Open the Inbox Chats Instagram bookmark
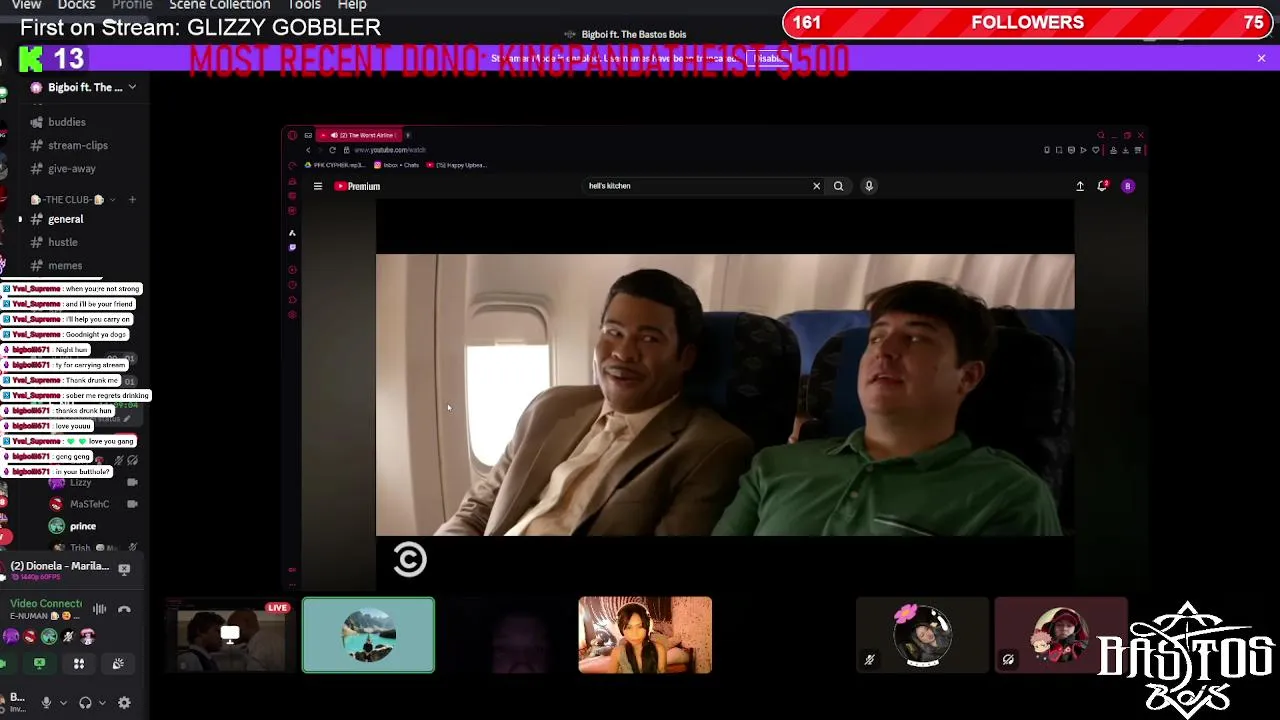The height and width of the screenshot is (720, 1280). [x=397, y=165]
